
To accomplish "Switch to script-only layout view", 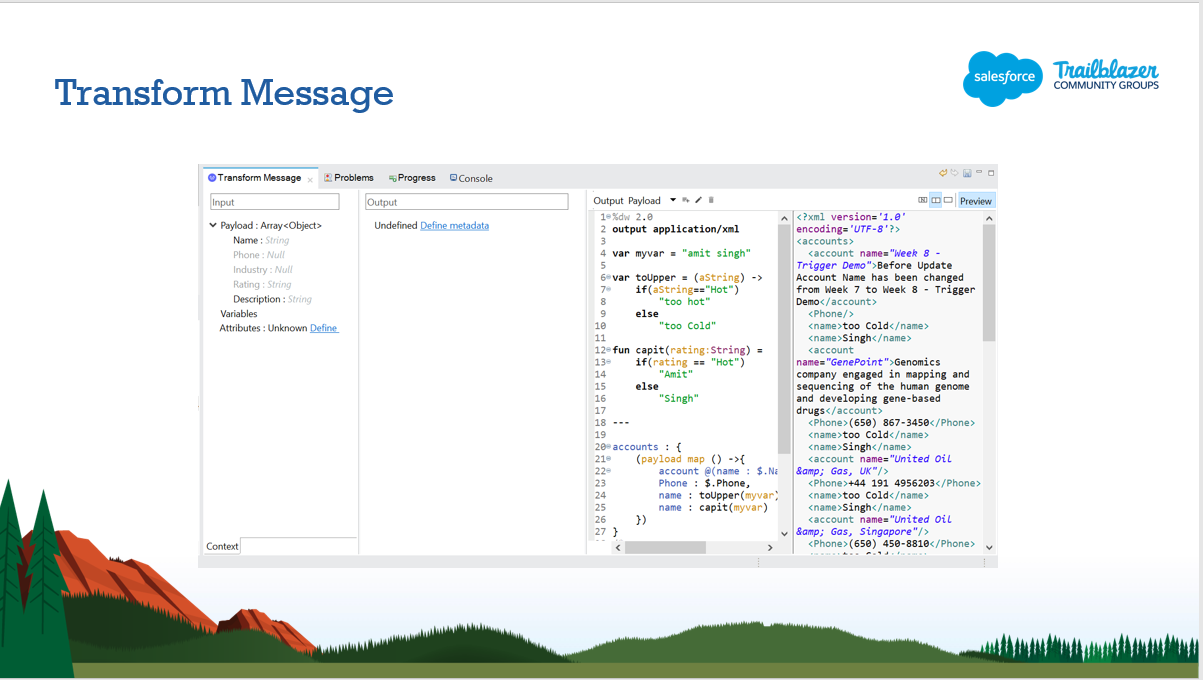I will pos(948,201).
